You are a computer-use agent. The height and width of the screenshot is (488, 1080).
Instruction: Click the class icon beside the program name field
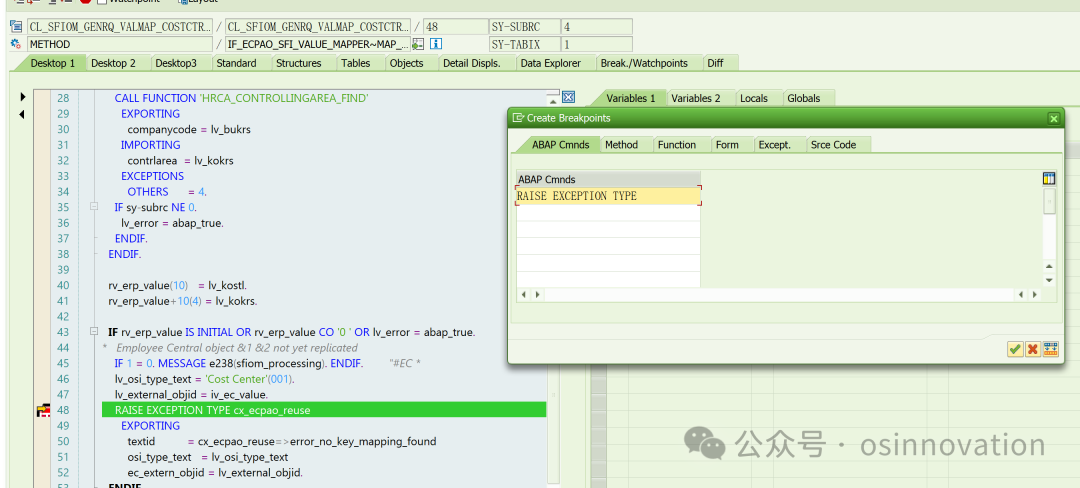pyautogui.click(x=17, y=27)
